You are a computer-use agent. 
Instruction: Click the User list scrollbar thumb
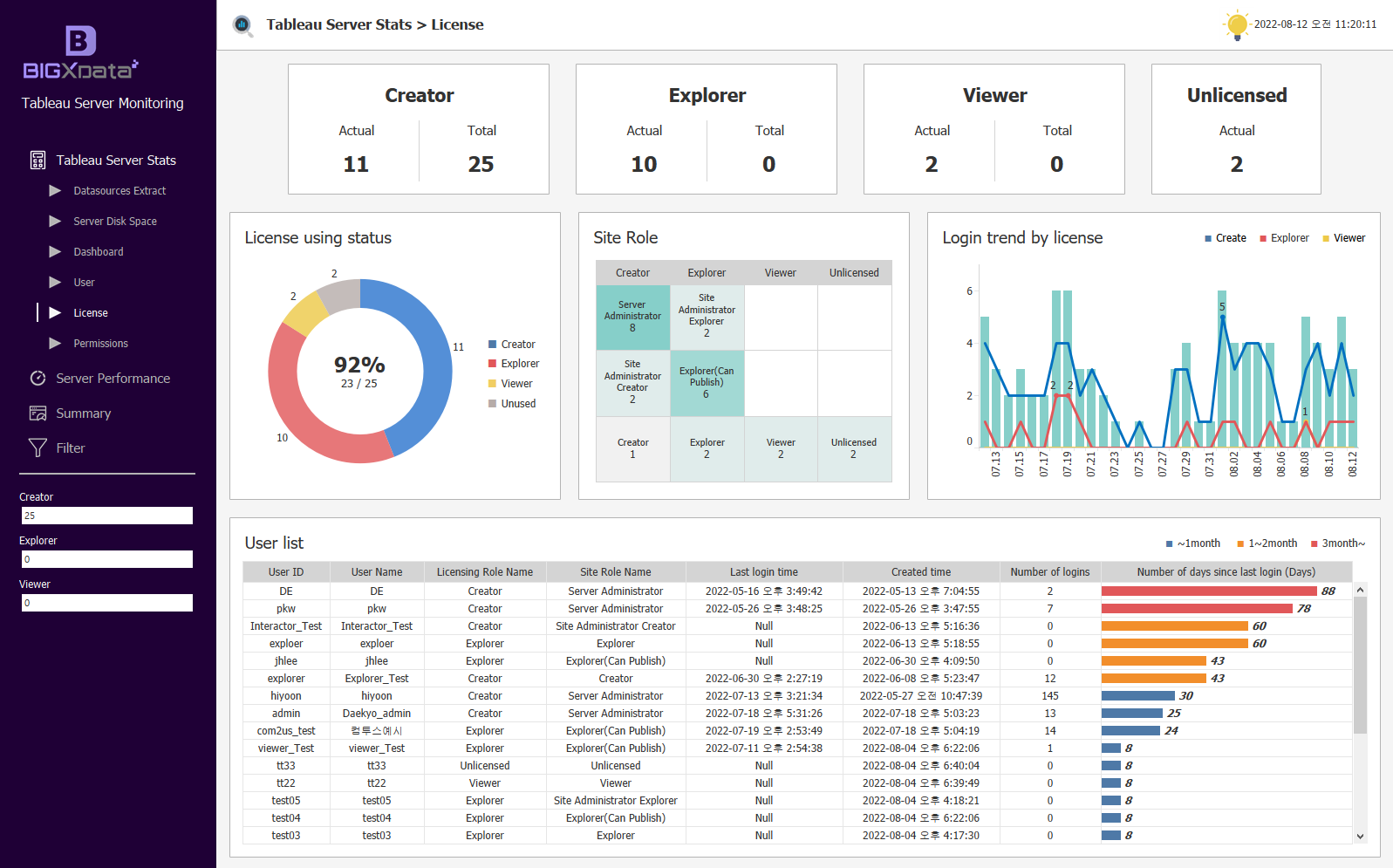click(1360, 665)
